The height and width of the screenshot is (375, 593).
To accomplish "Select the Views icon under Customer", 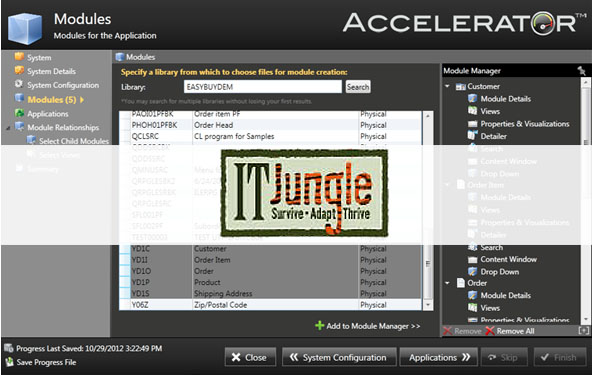I will pyautogui.click(x=472, y=111).
